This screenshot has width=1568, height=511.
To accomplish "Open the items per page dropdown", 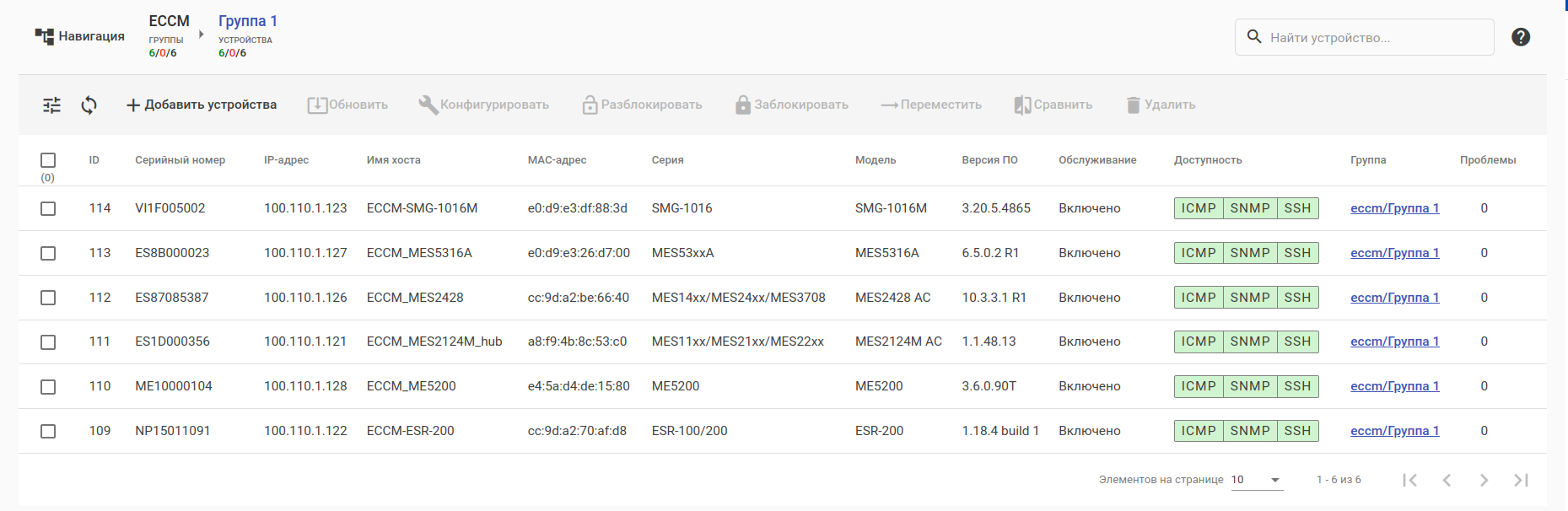I will (1256, 480).
